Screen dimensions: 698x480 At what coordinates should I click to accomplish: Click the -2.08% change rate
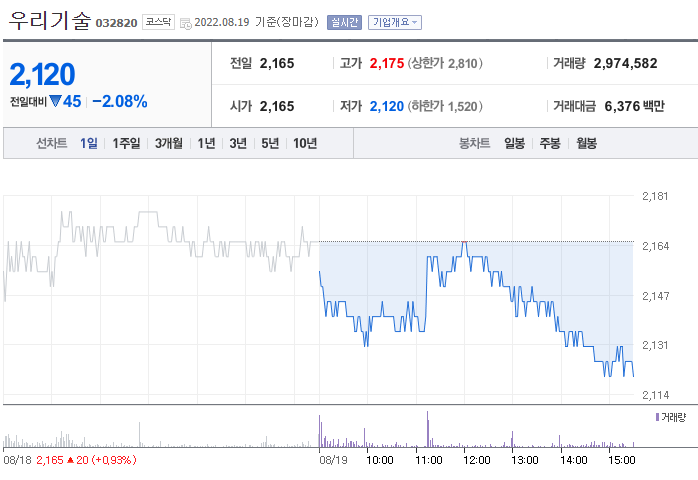(120, 102)
